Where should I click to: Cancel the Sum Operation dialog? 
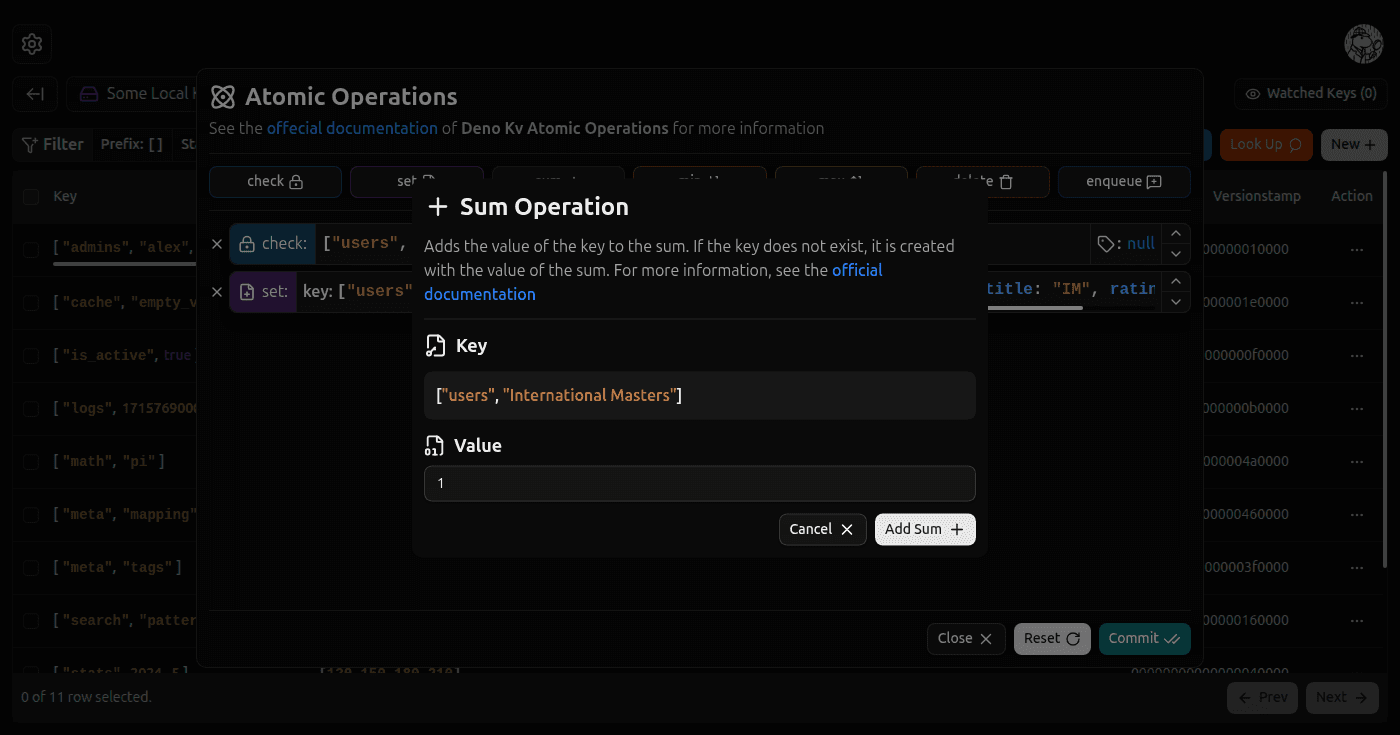[x=822, y=529]
